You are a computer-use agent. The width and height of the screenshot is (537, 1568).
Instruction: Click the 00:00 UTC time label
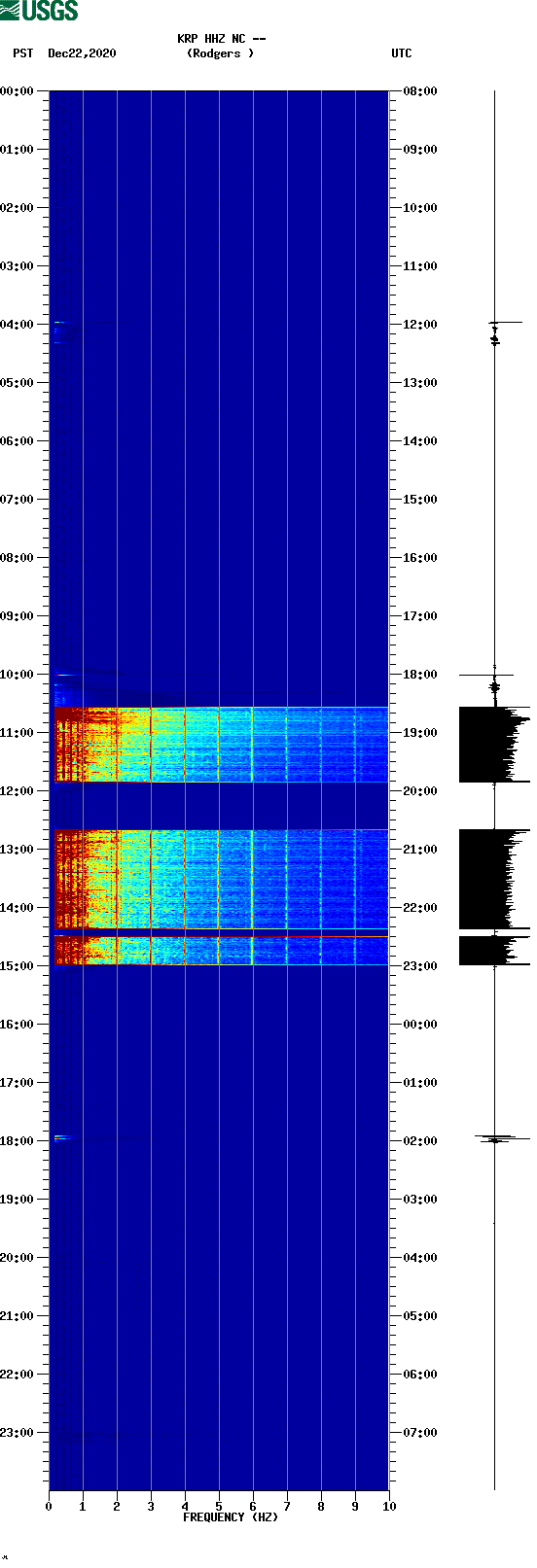tap(420, 1025)
